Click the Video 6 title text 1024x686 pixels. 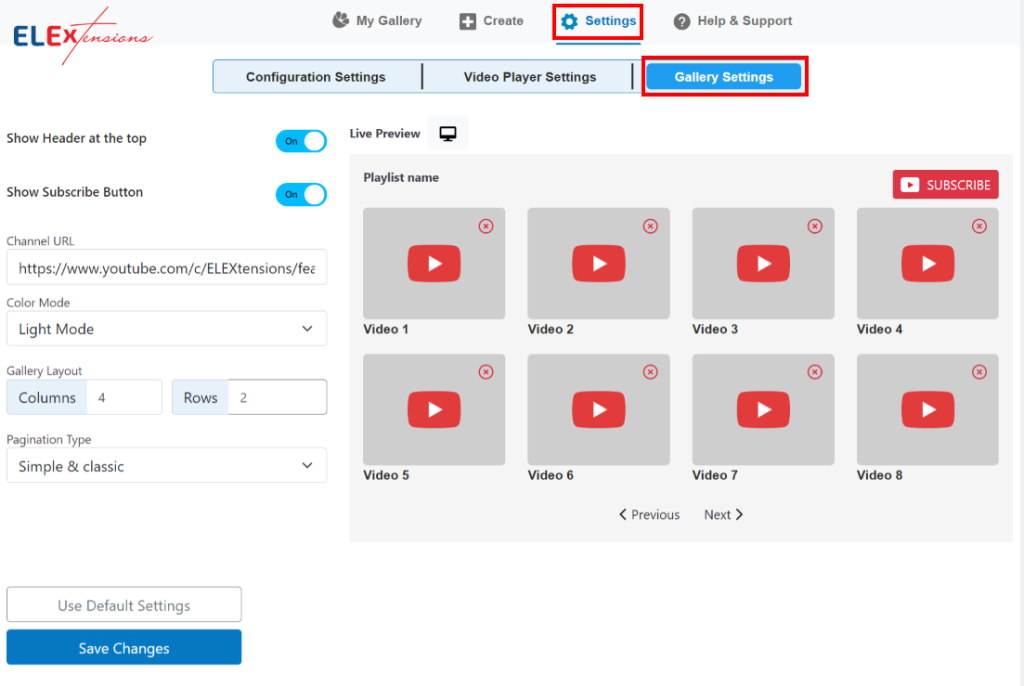click(x=551, y=476)
